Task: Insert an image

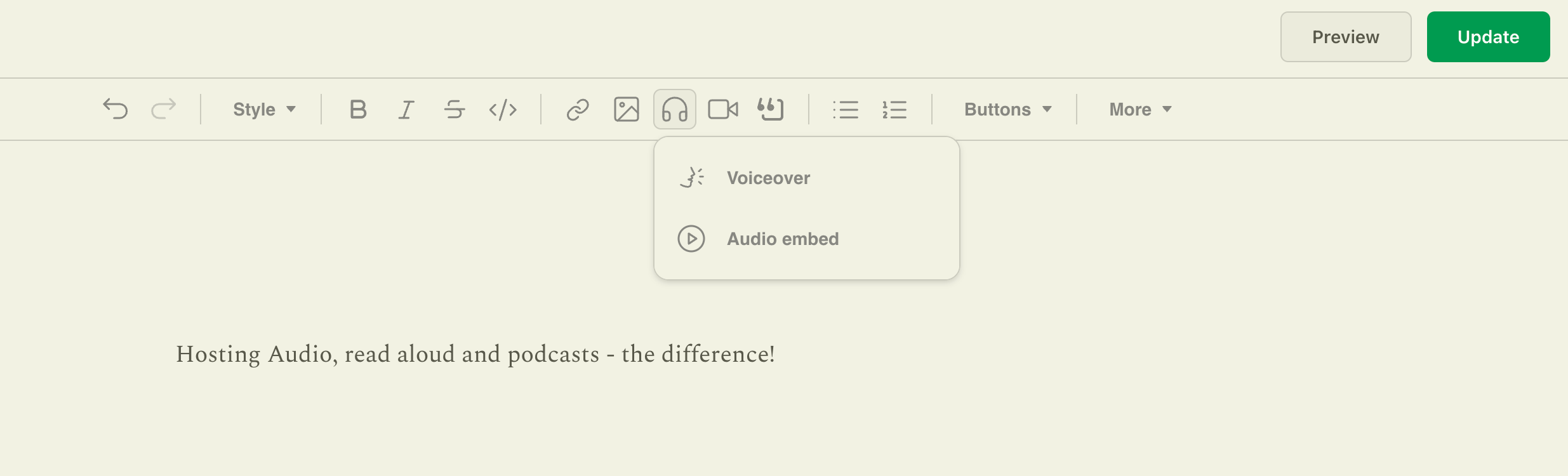Action: tap(627, 109)
